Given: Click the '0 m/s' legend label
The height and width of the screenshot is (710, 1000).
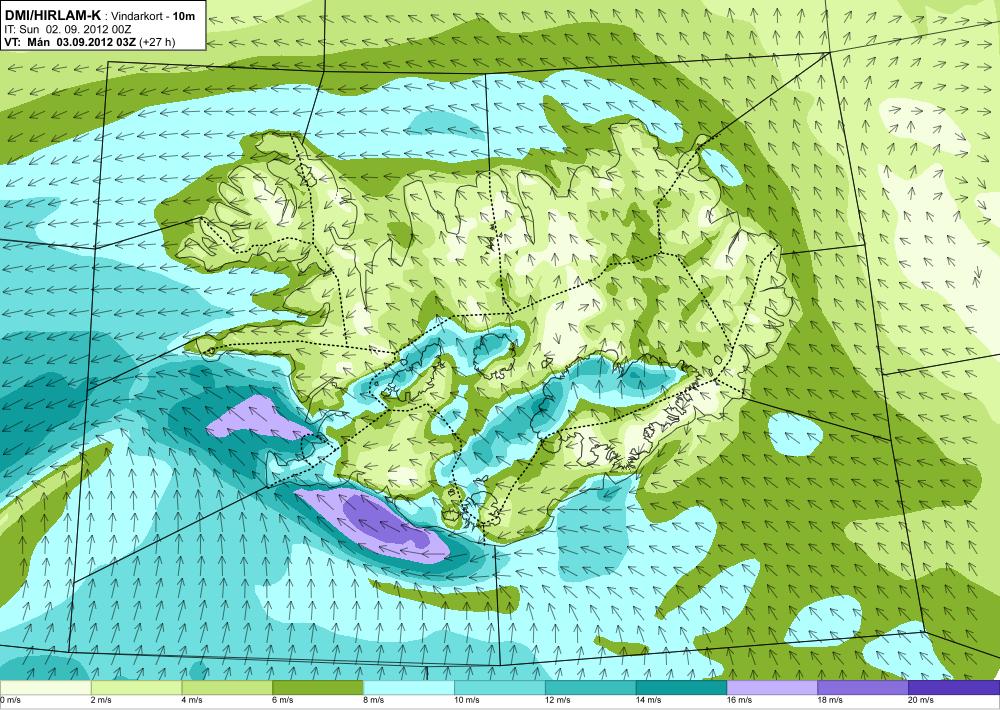Looking at the screenshot, I should coord(10,700).
